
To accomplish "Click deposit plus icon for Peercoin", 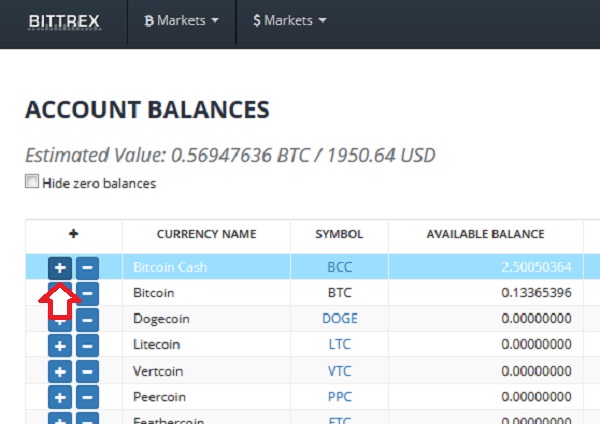I will [60, 397].
